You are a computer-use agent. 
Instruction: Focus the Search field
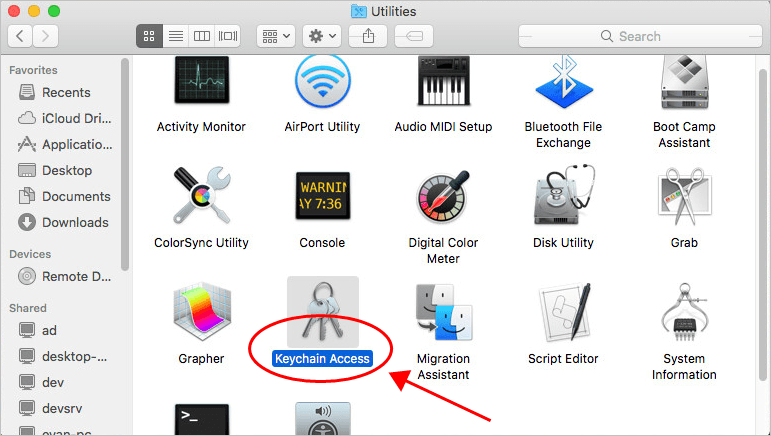pos(640,36)
